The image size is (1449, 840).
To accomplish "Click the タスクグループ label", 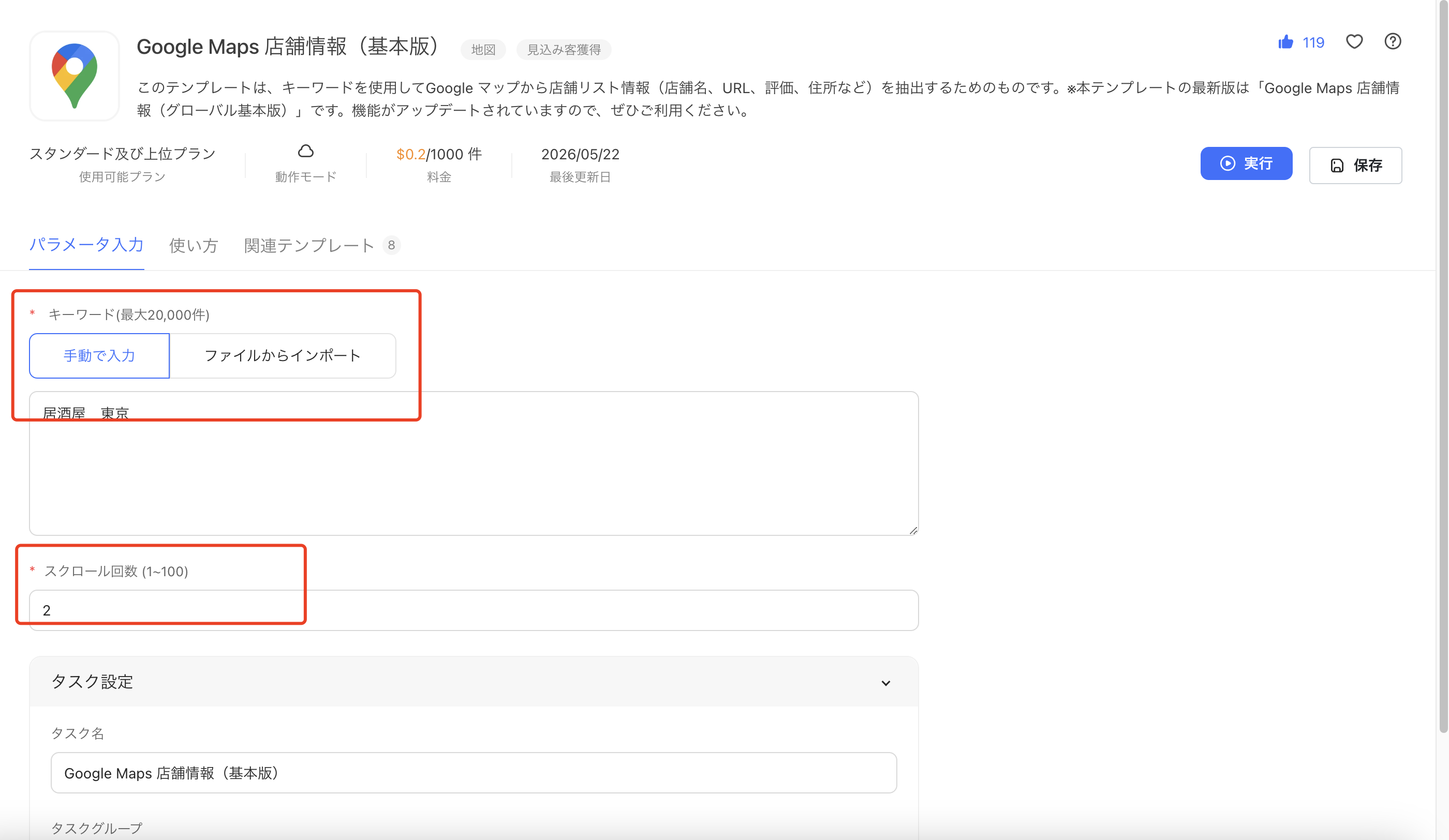I will pos(97,829).
